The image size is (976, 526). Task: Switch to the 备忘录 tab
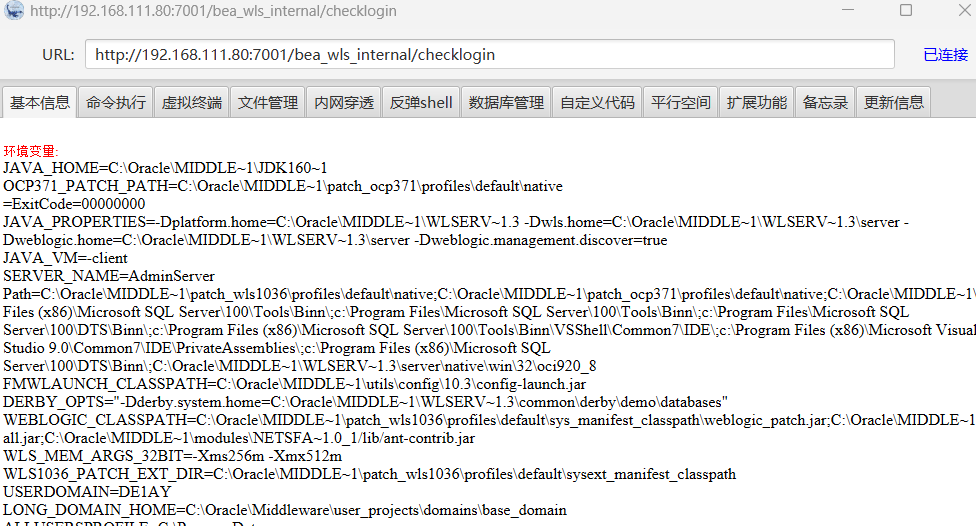click(826, 102)
